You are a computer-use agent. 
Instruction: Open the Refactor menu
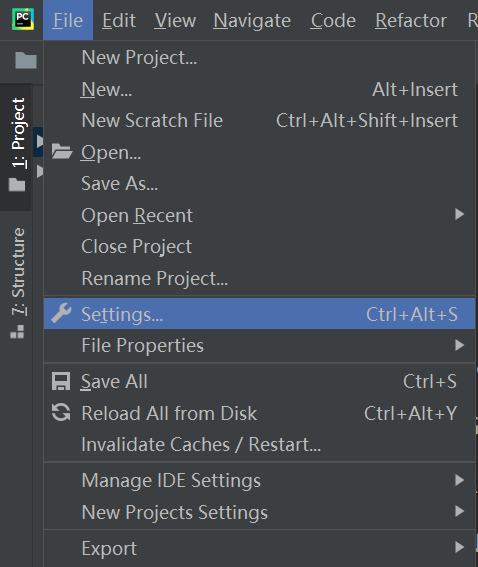(x=411, y=20)
